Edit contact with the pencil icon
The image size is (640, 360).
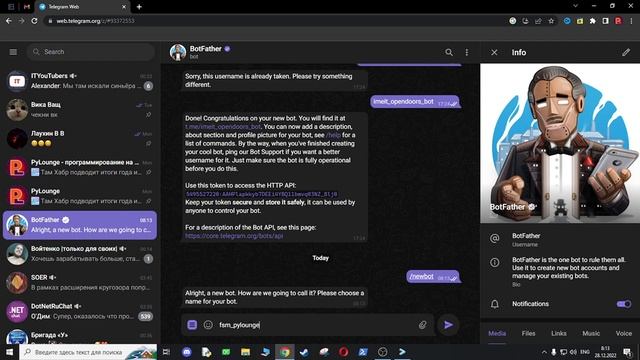626,52
